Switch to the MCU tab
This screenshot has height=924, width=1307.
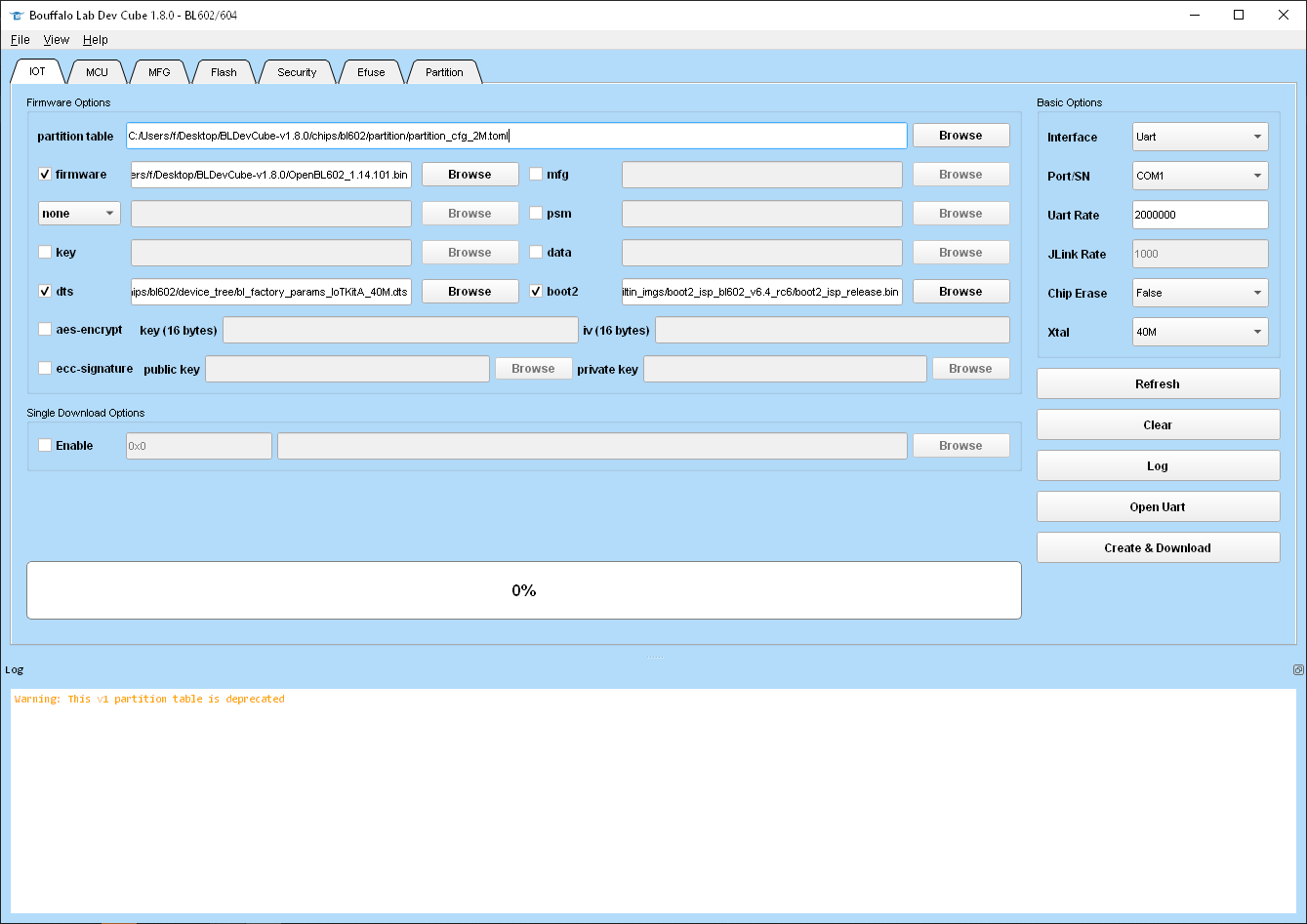coord(97,72)
